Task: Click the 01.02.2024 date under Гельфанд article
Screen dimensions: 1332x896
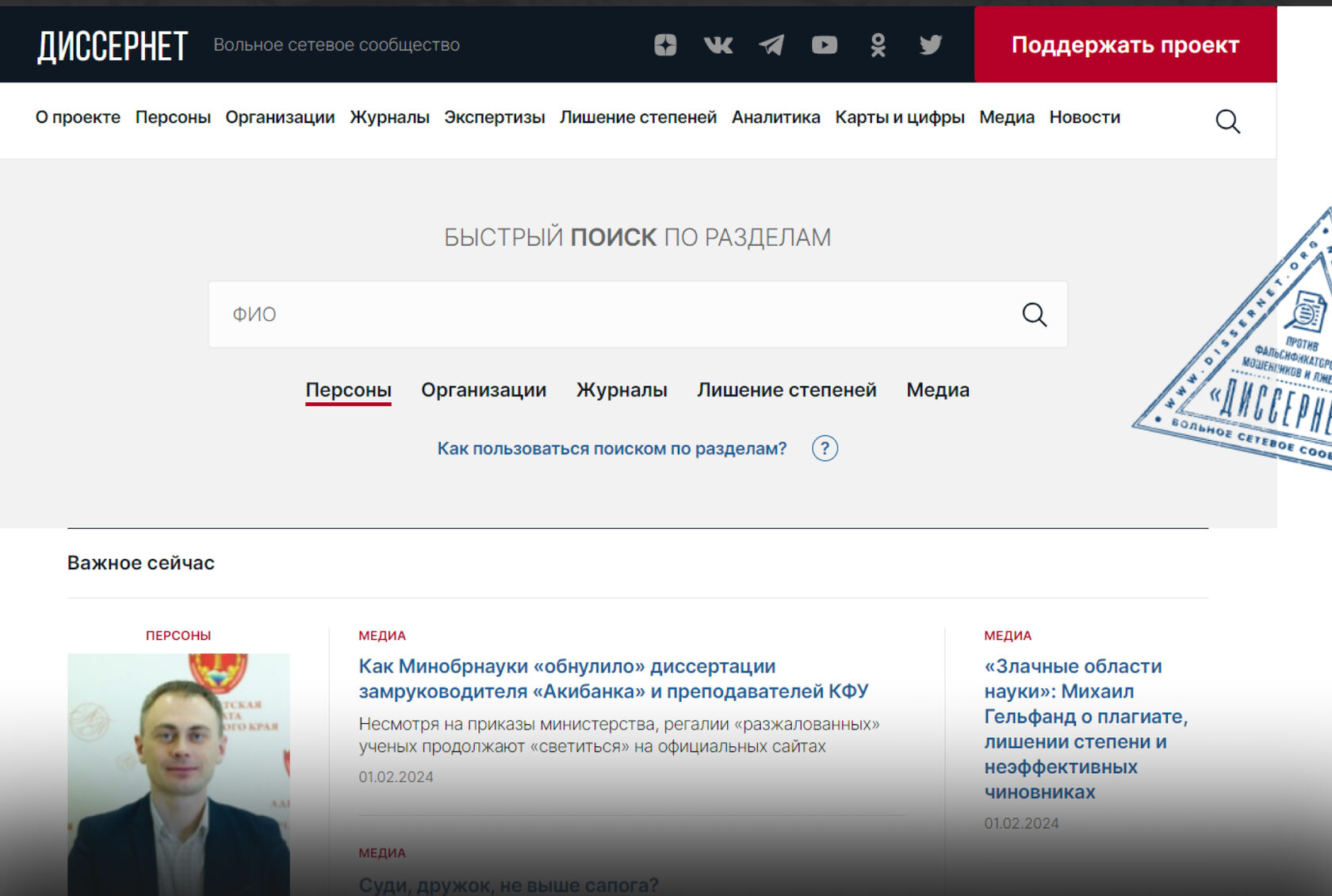Action: [x=1021, y=824]
